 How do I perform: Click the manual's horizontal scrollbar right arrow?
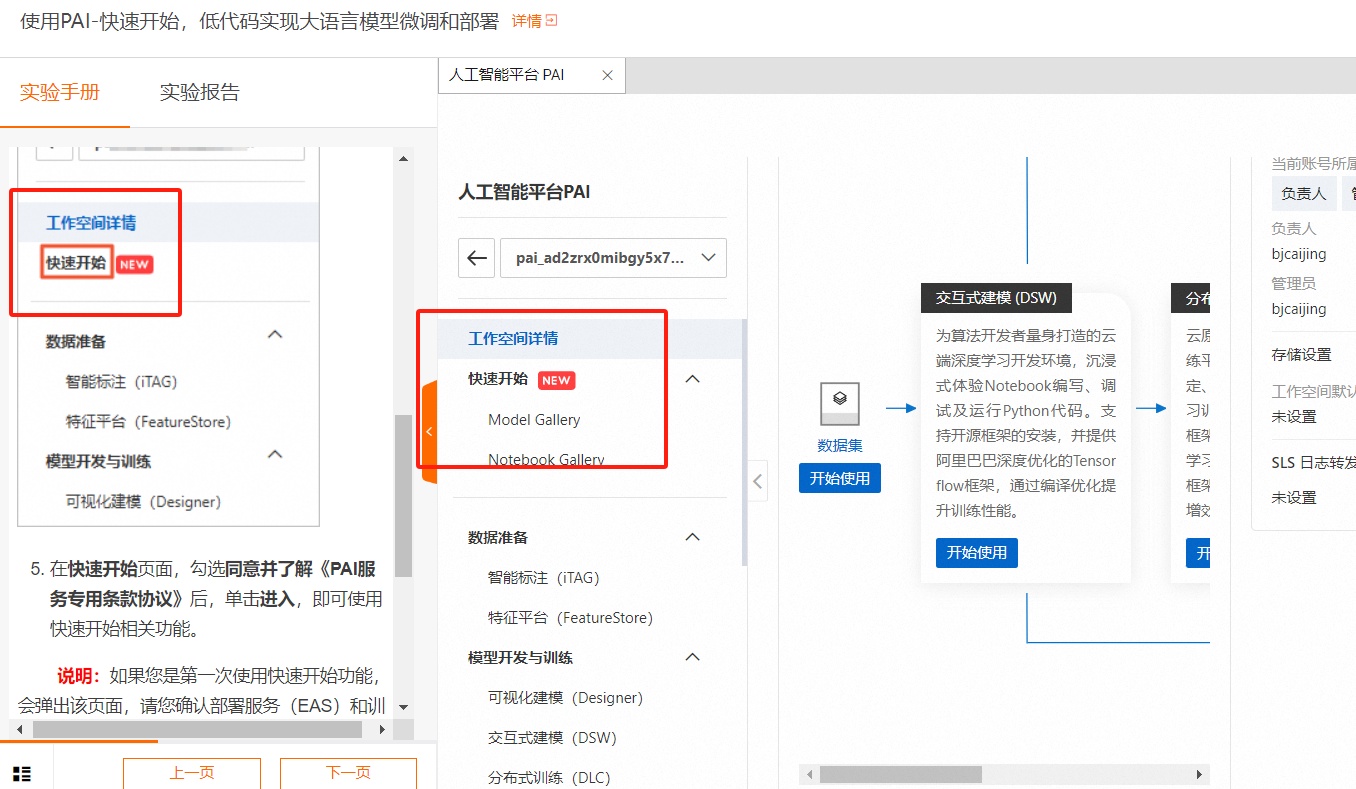pos(381,730)
